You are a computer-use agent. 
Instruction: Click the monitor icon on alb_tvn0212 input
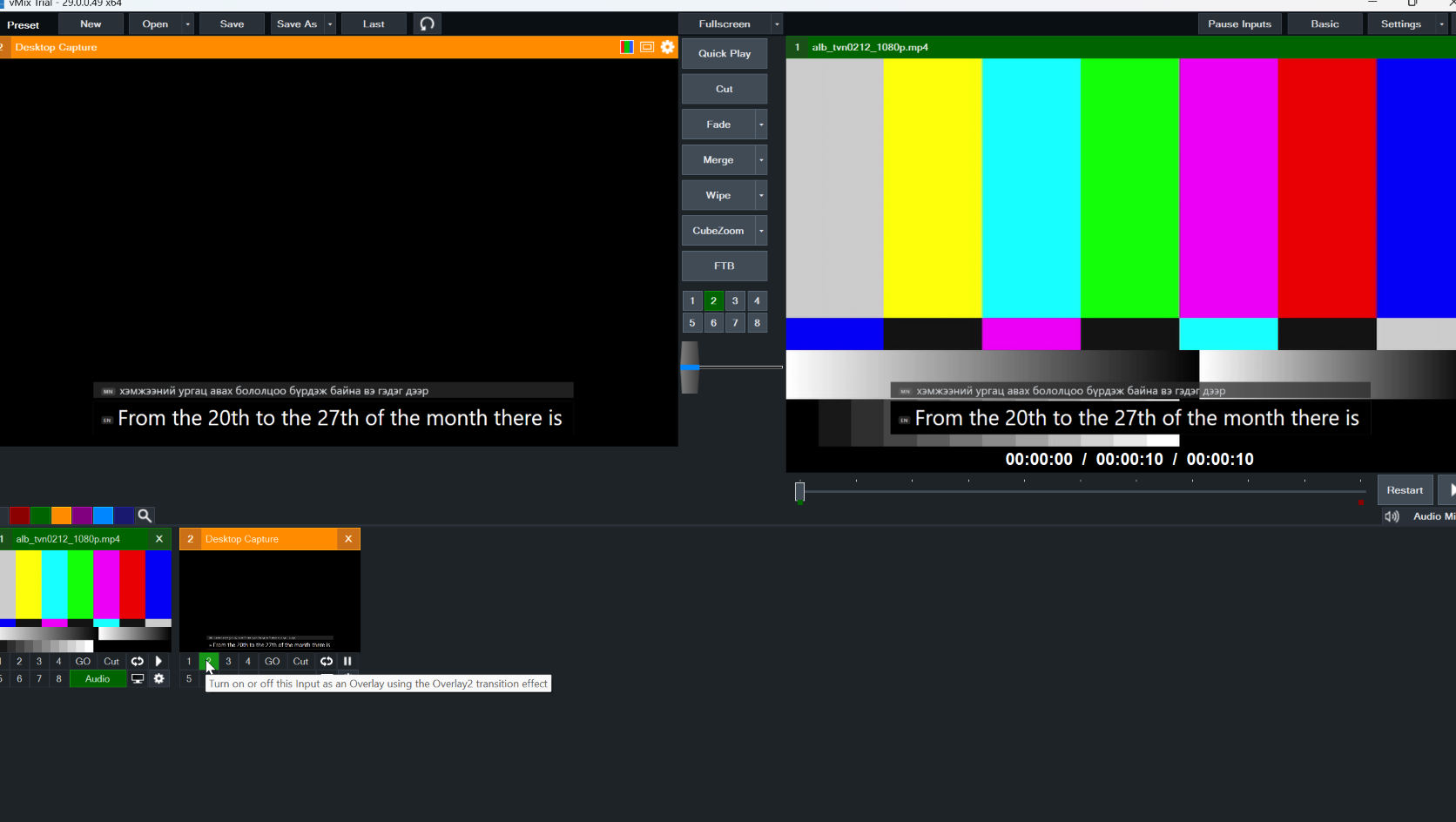(137, 678)
